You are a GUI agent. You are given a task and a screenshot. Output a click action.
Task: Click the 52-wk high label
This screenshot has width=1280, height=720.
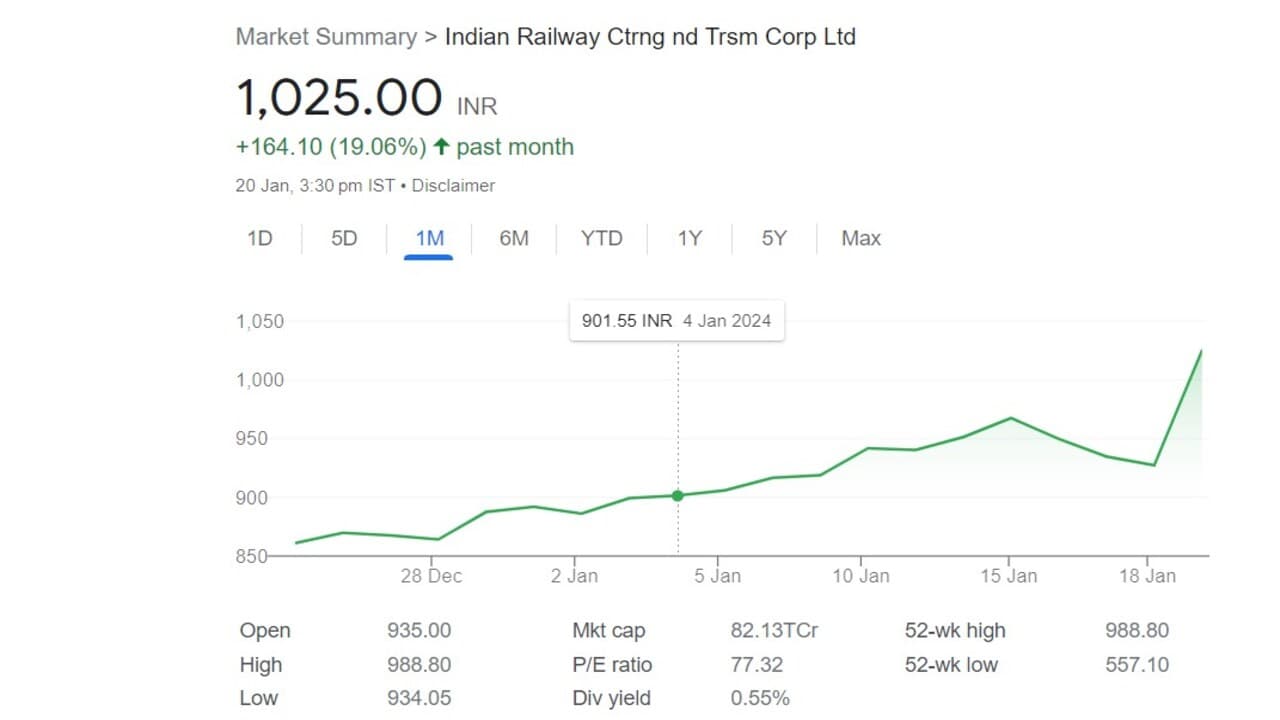(x=955, y=631)
